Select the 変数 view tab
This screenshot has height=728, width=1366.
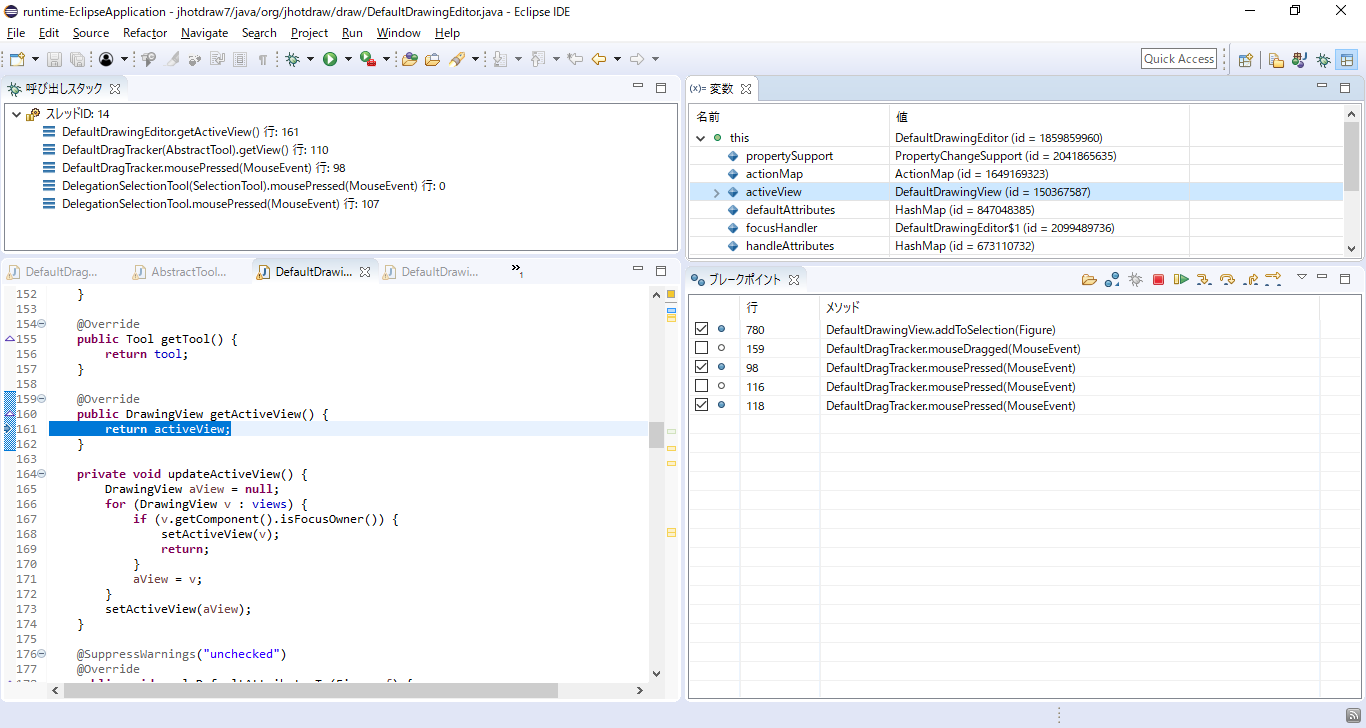coord(720,89)
